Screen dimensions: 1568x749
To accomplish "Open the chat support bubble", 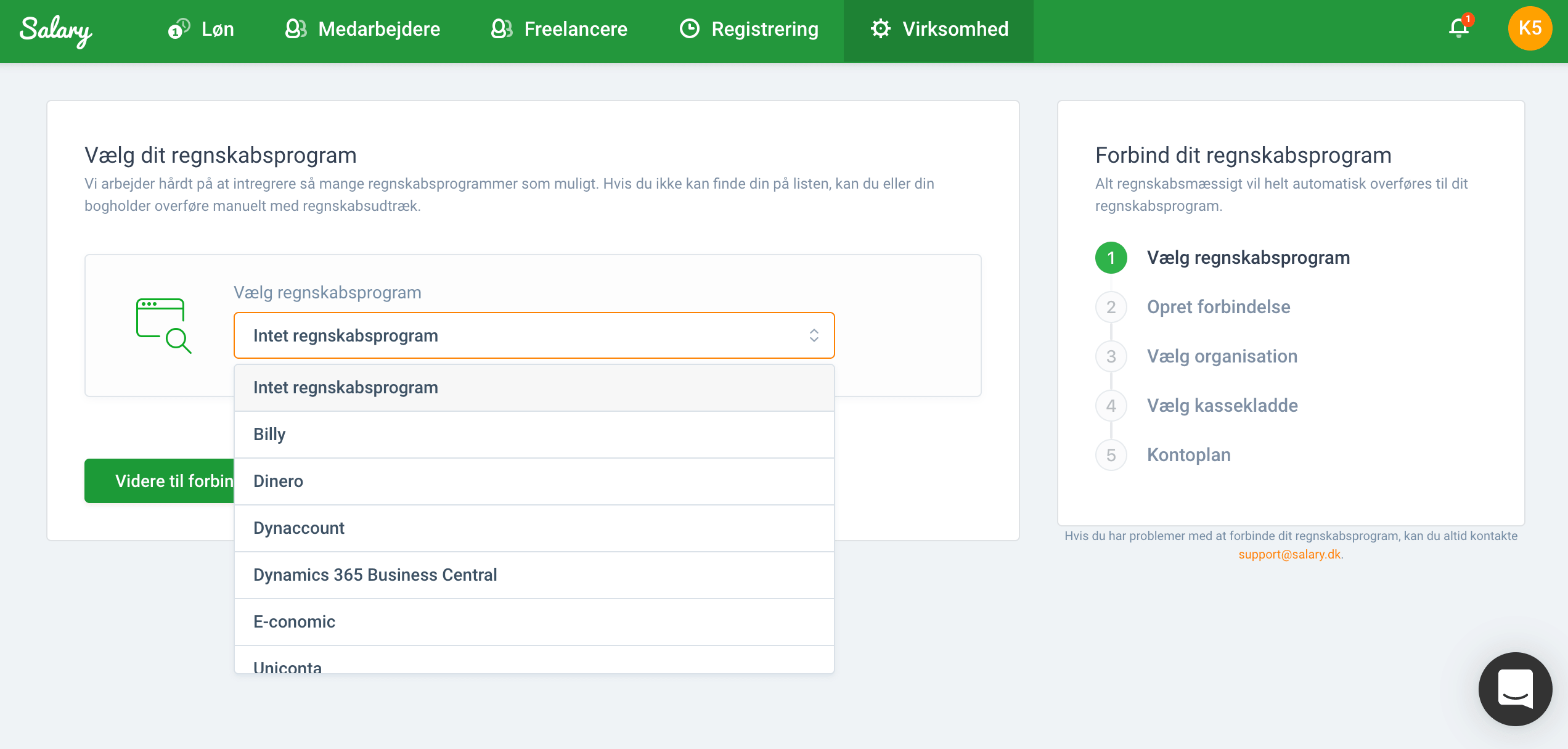I will point(1515,689).
